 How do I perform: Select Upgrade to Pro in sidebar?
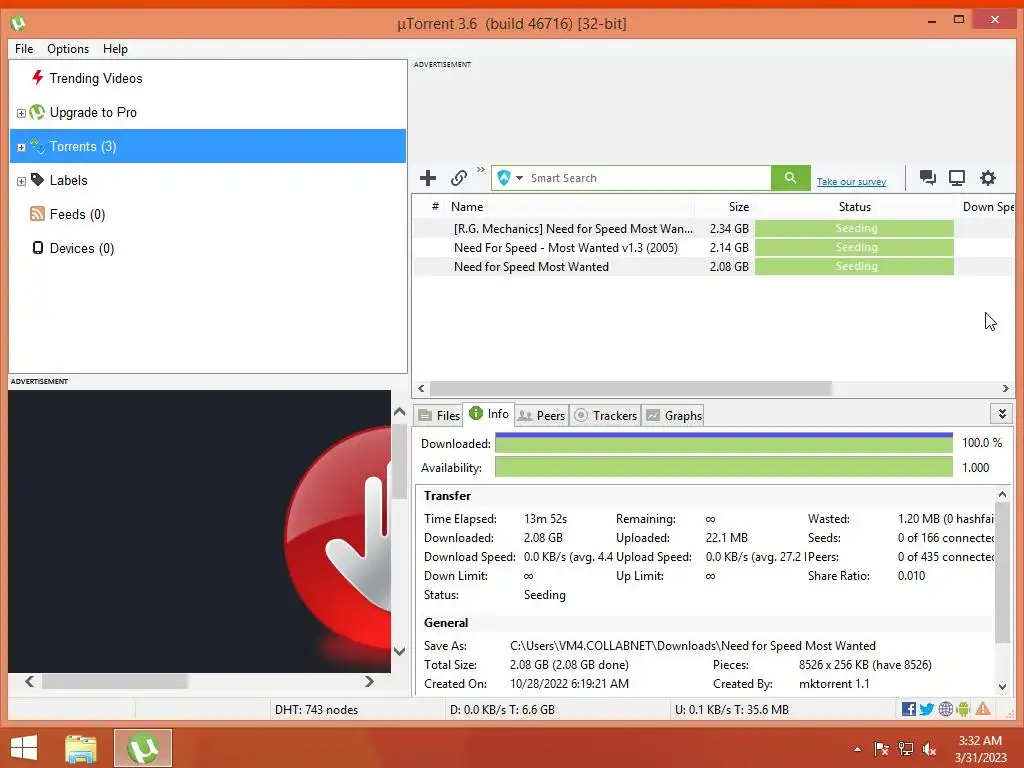click(93, 112)
